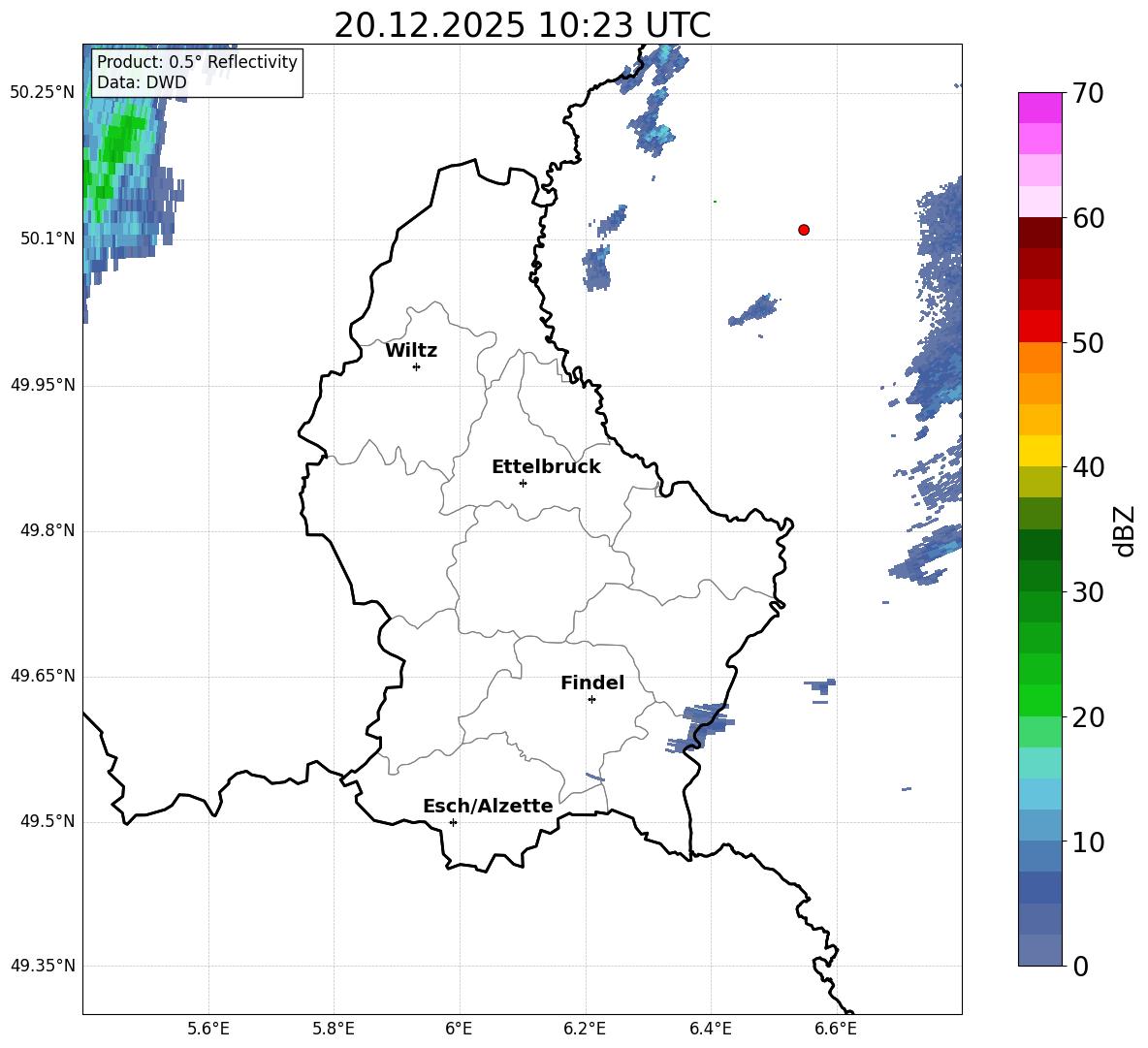Select the Esch/Alzette map label

(489, 806)
